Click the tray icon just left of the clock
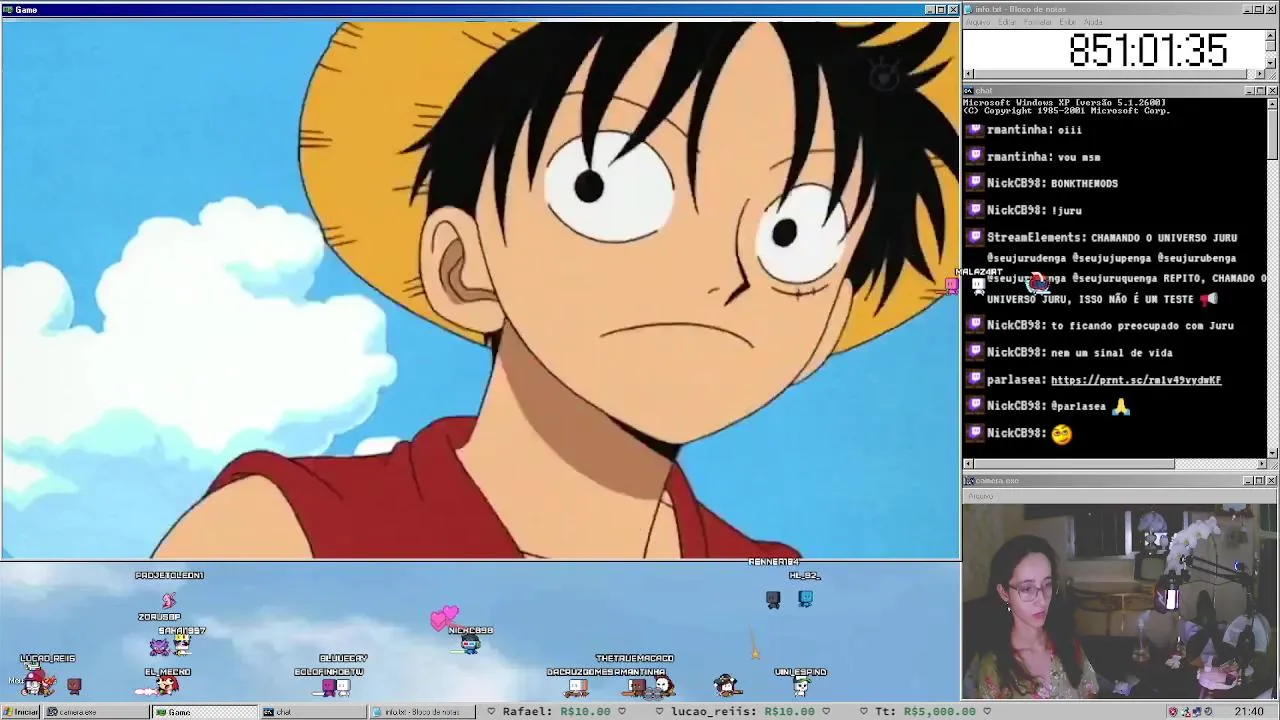Image resolution: width=1280 pixels, height=720 pixels. coord(1208,711)
